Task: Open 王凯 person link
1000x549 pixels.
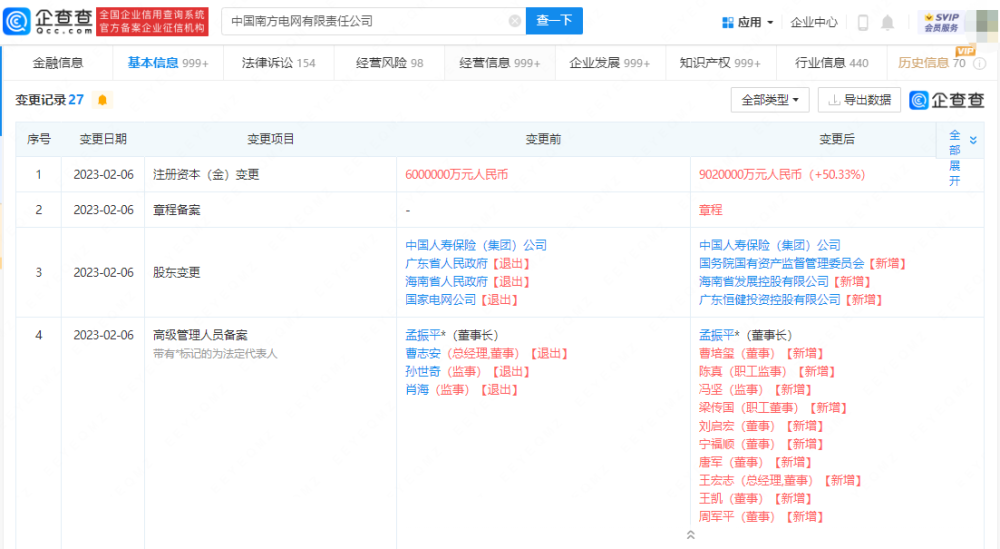Action: coord(710,499)
